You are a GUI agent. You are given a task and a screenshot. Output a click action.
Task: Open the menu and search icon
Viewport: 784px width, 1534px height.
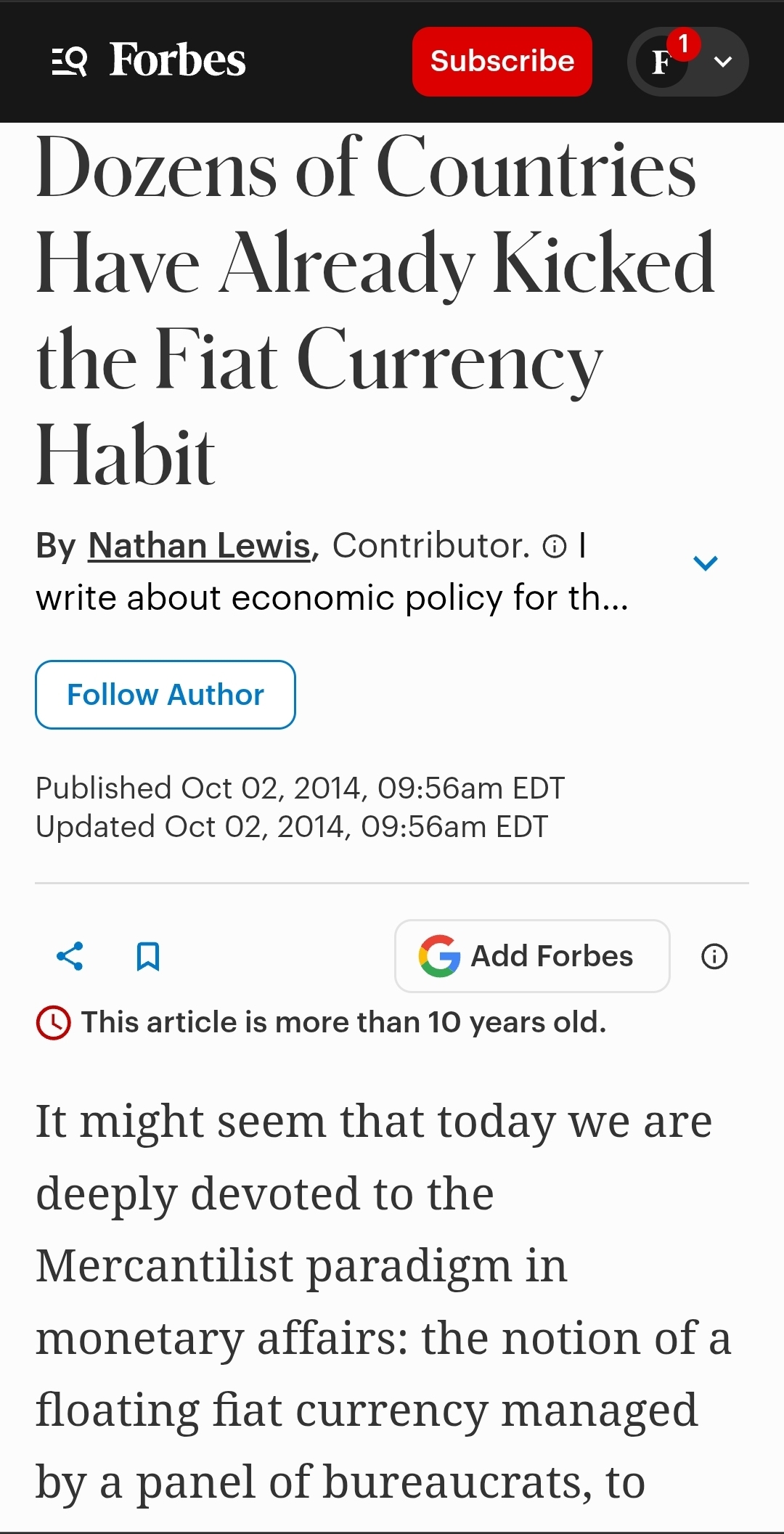pos(70,61)
